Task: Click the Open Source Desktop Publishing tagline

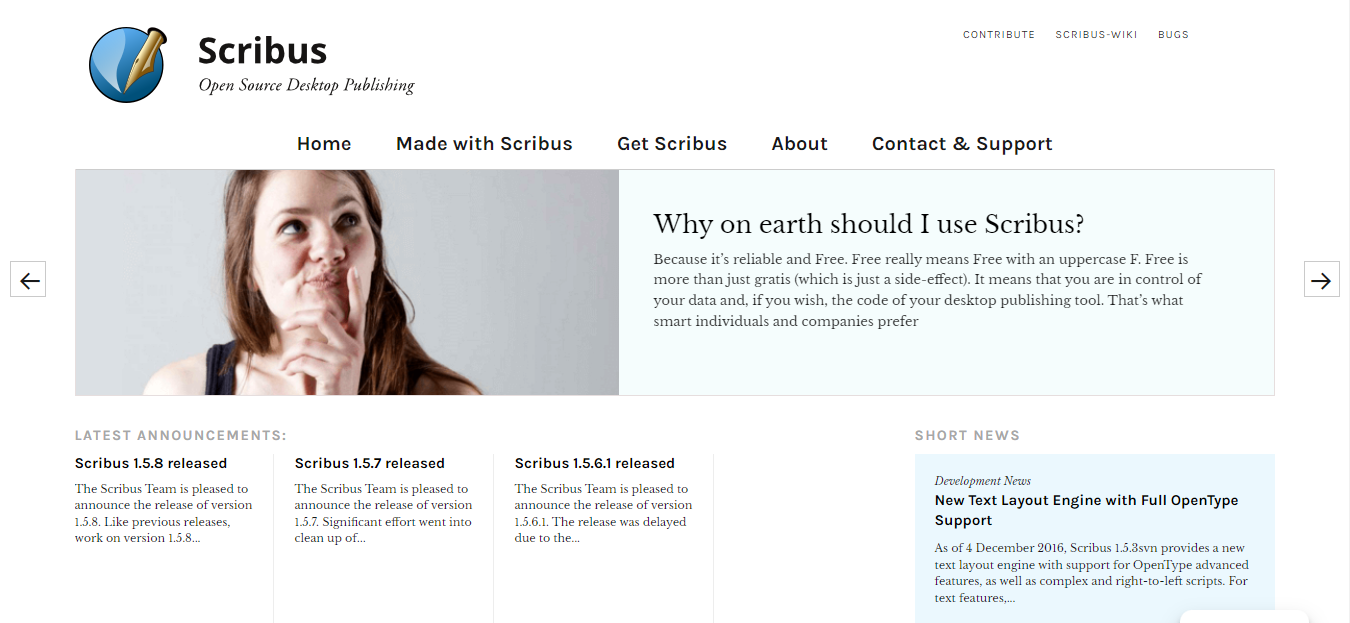Action: (306, 85)
